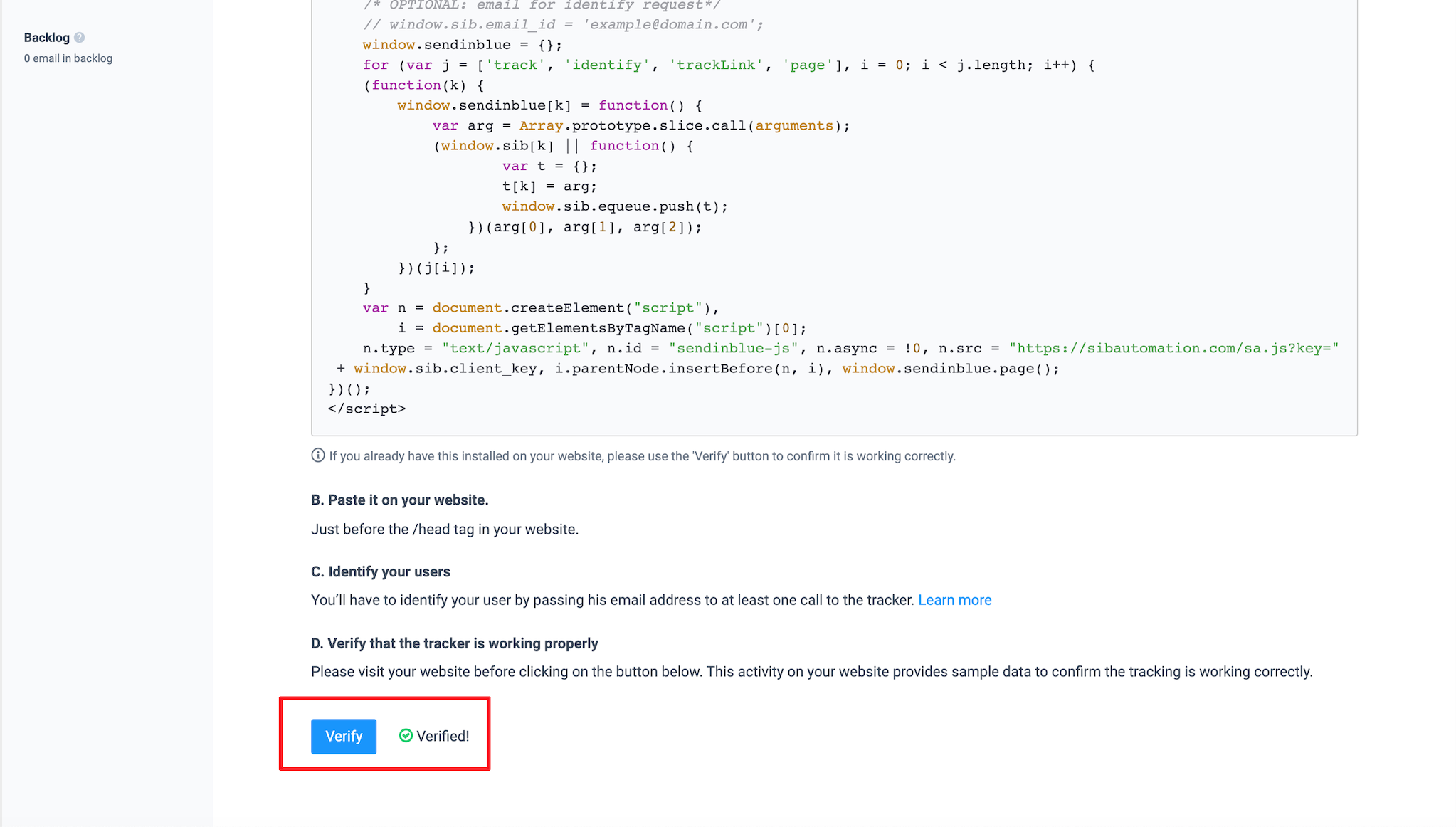Click the '0 email in backlog' text

click(x=68, y=58)
